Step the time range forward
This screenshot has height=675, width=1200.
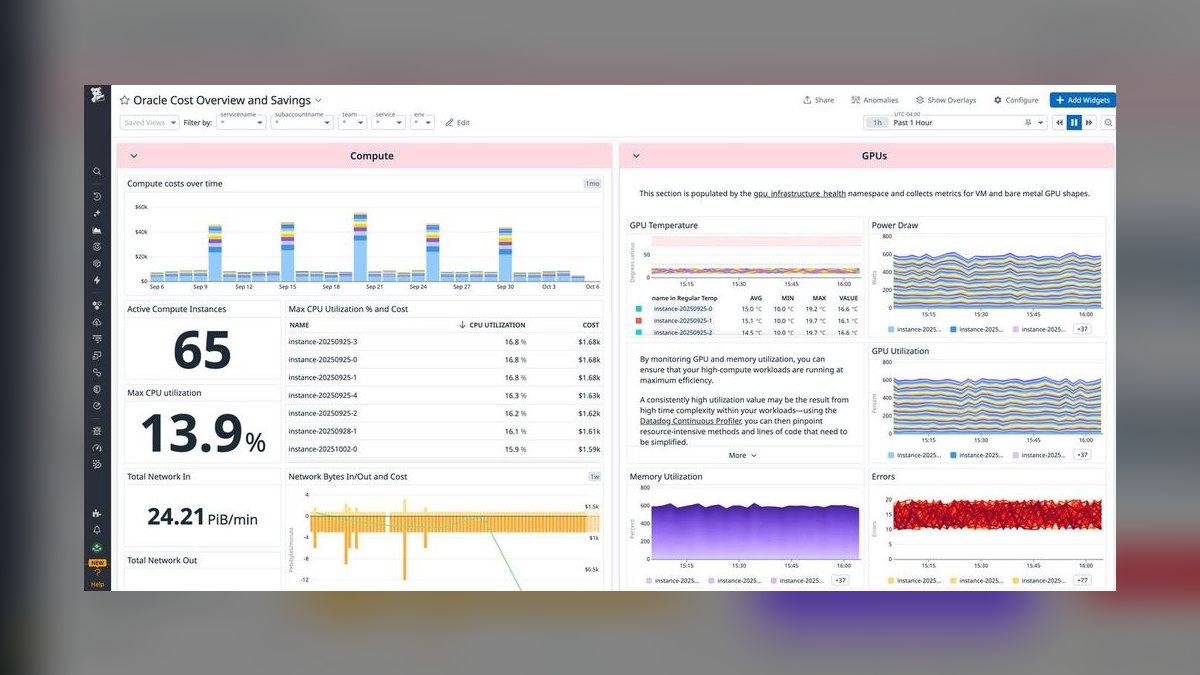1089,122
